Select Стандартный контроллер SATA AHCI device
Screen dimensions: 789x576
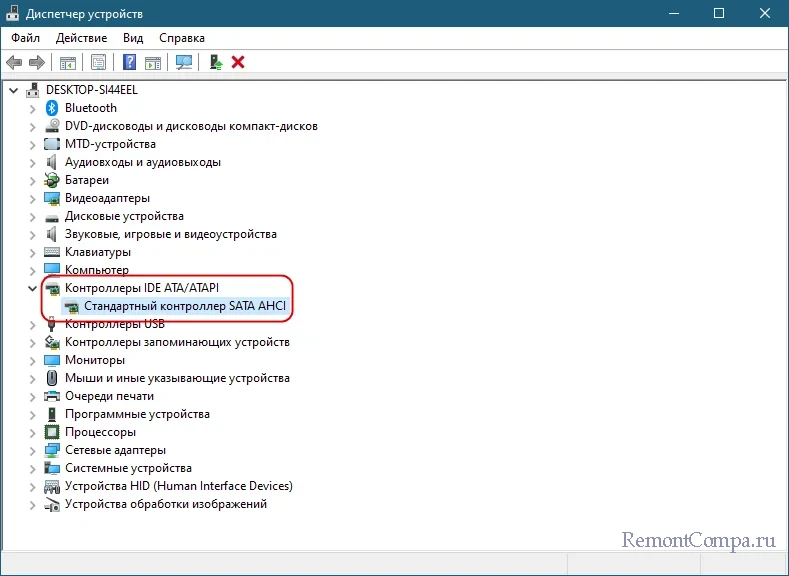(185, 306)
